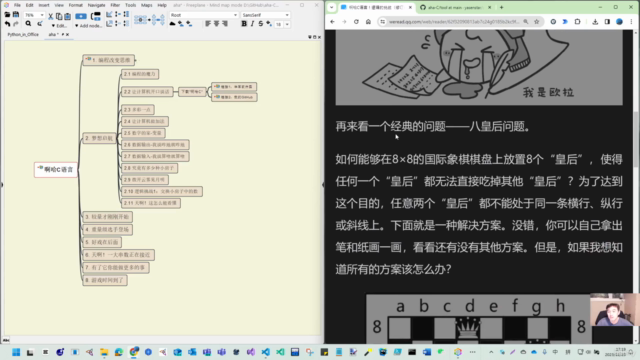This screenshot has width=640, height=360.
Task: Open the Navigate menu in Freeplane
Action: click(96, 5)
